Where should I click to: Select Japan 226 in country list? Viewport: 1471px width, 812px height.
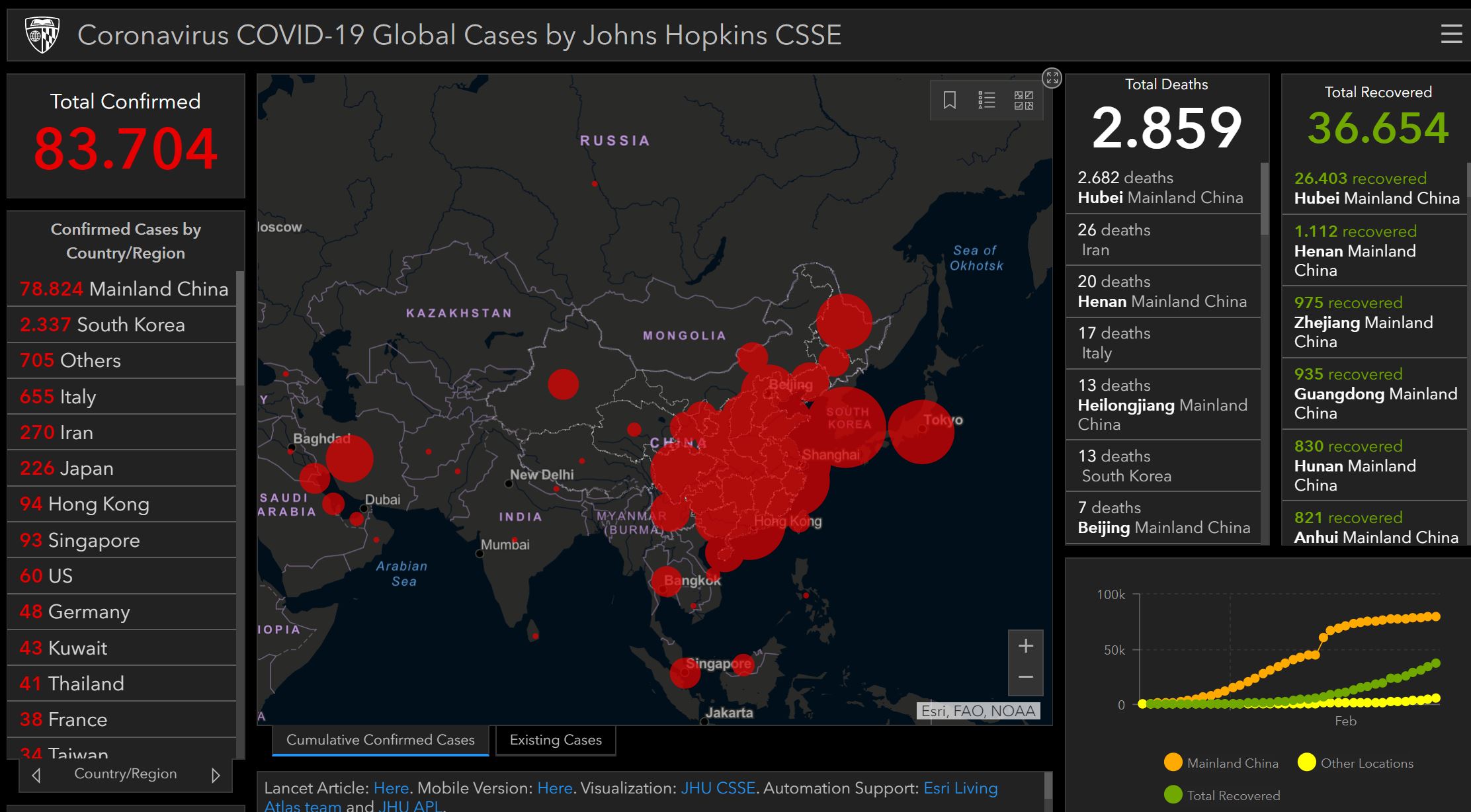tap(122, 468)
